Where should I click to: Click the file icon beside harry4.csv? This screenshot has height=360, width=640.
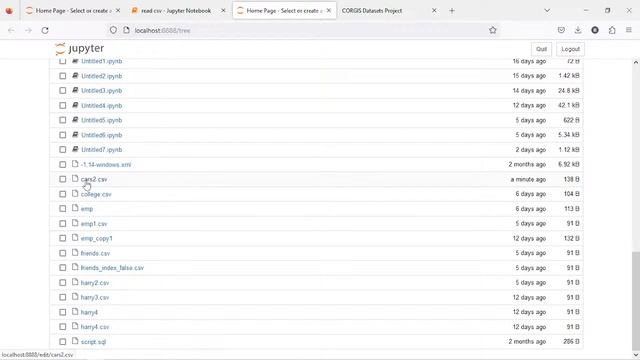point(75,326)
